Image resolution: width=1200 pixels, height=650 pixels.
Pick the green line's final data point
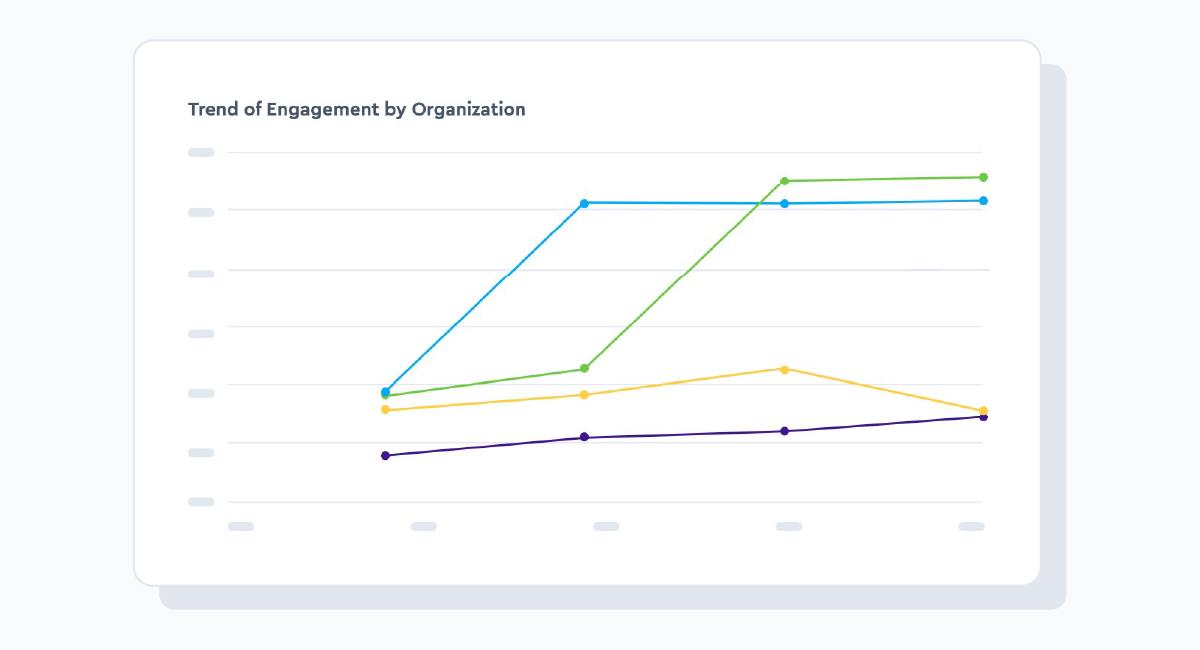[x=983, y=178]
